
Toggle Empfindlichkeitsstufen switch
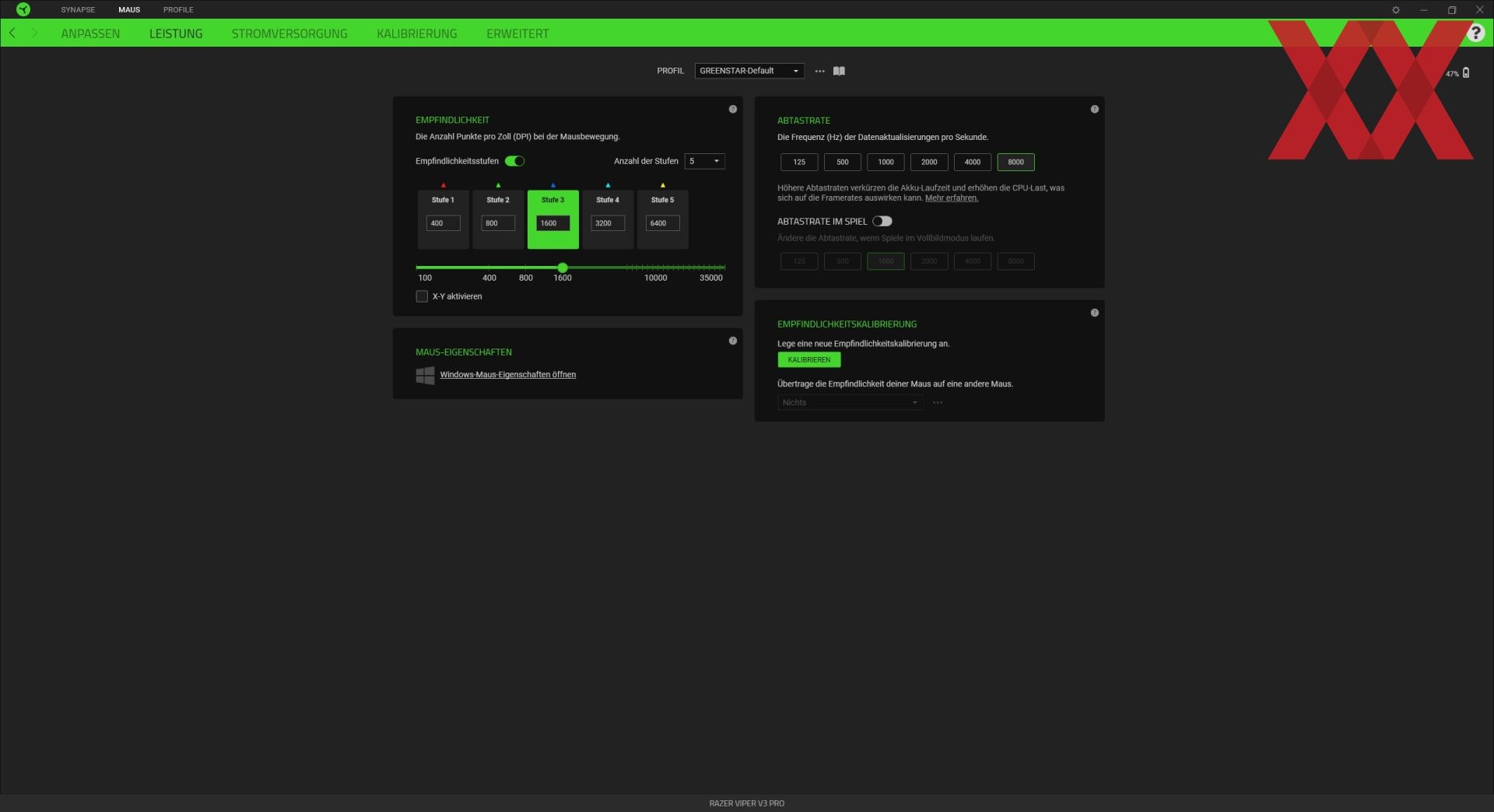[x=514, y=161]
